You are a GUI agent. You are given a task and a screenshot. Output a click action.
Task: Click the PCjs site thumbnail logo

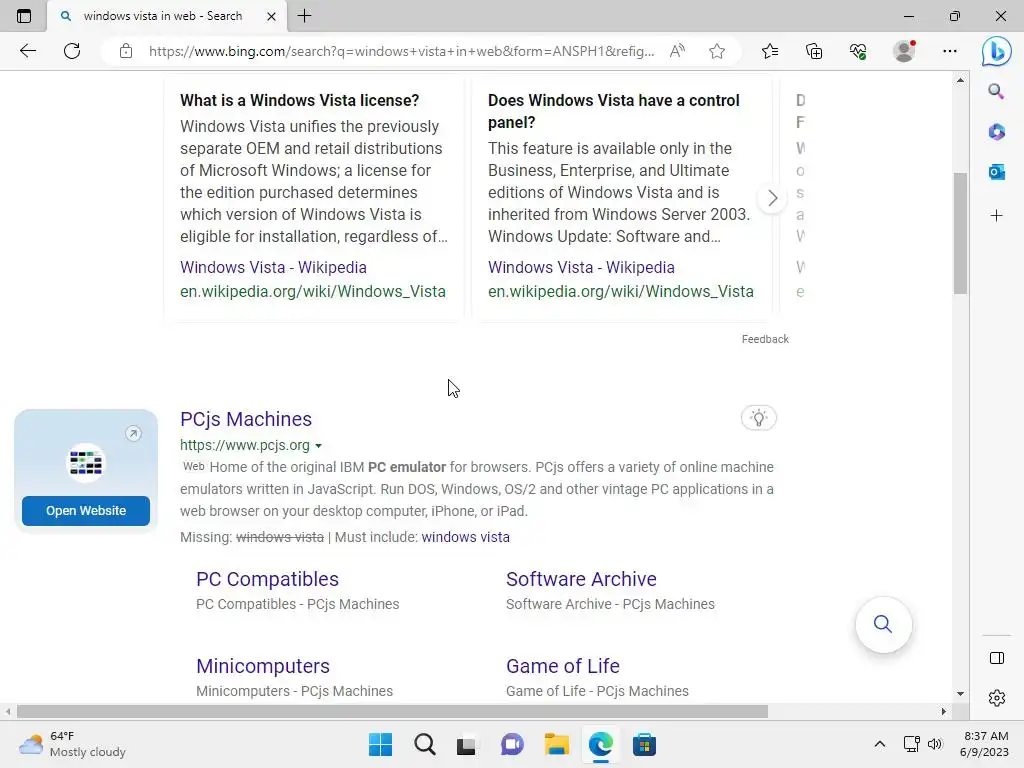coord(86,462)
